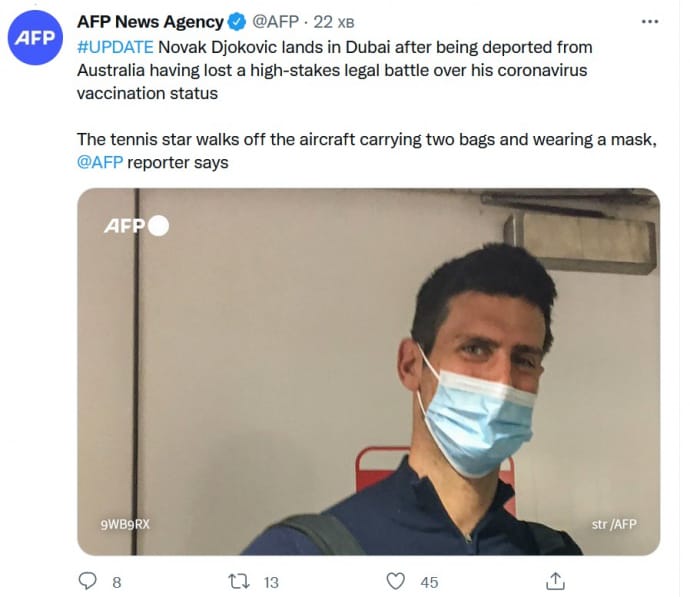Click the like count 45

tap(429, 582)
